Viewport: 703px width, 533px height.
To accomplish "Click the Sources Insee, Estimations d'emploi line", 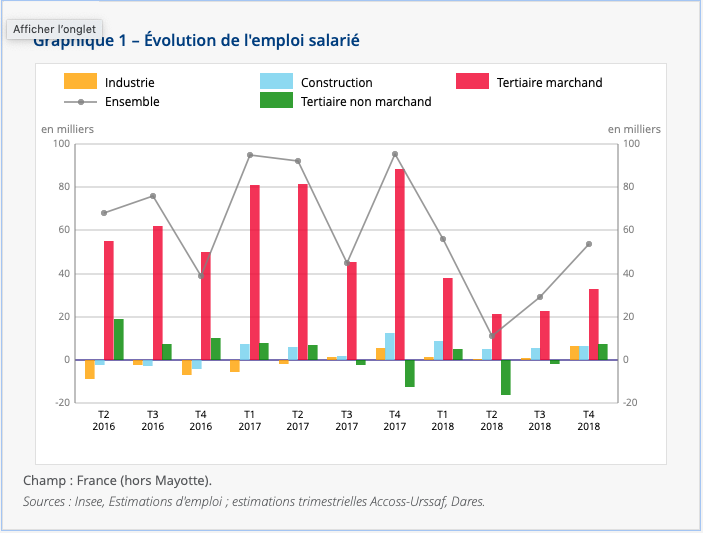I will (254, 501).
